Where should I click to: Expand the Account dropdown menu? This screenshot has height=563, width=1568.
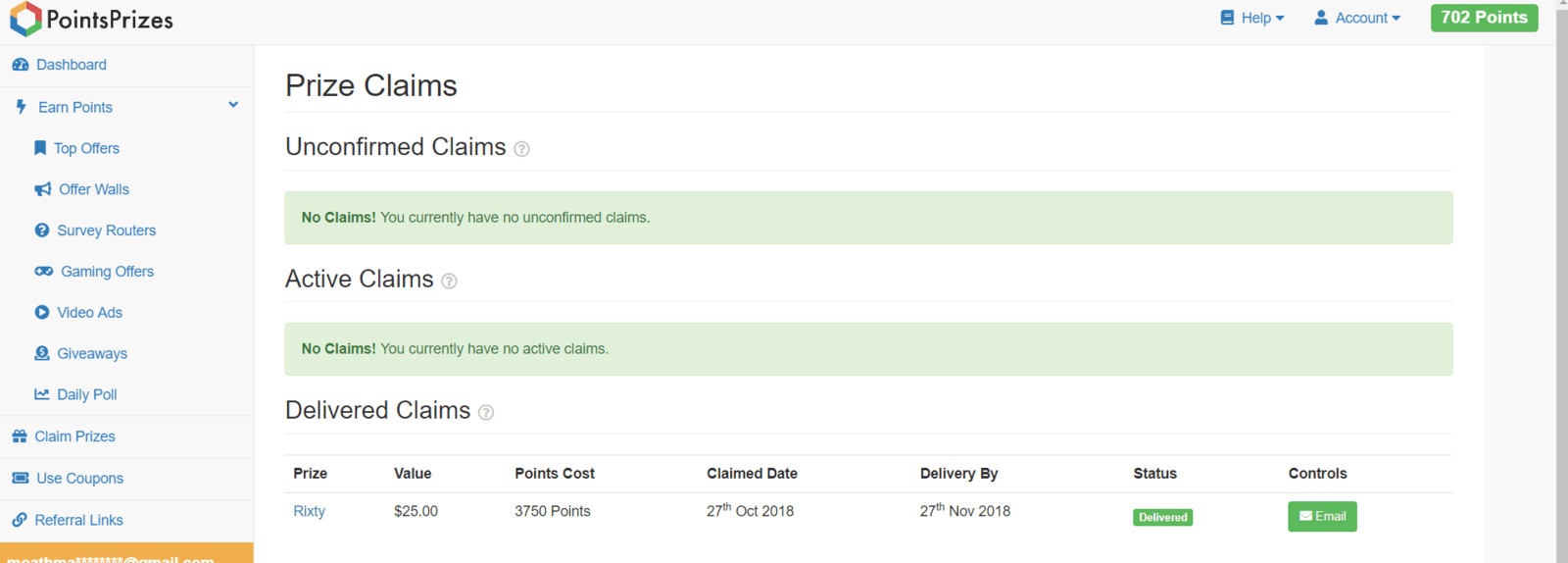(1357, 18)
